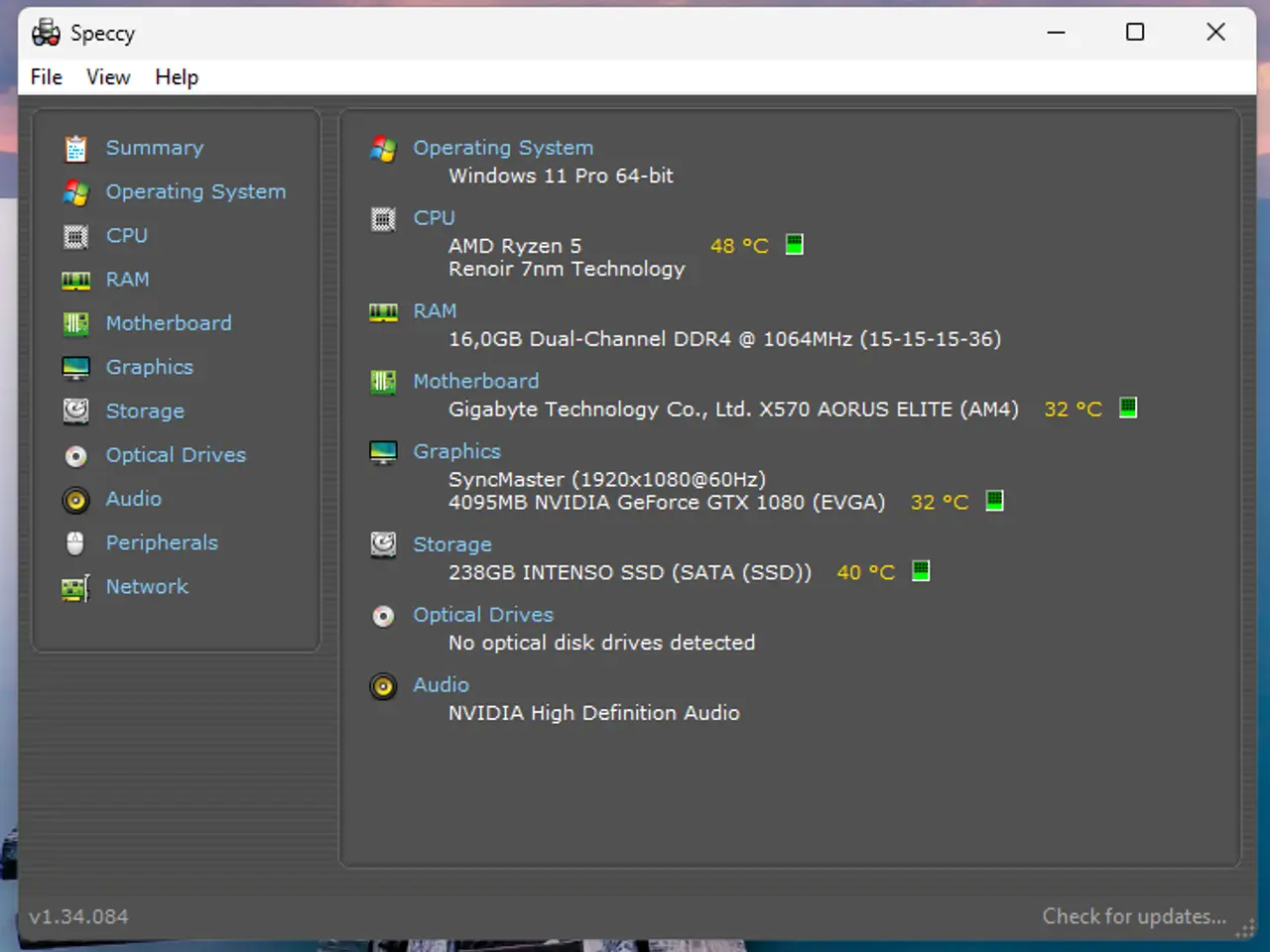Click the Operating System flag icon in sidebar
Viewport: 1270px width, 952px height.
pos(76,192)
